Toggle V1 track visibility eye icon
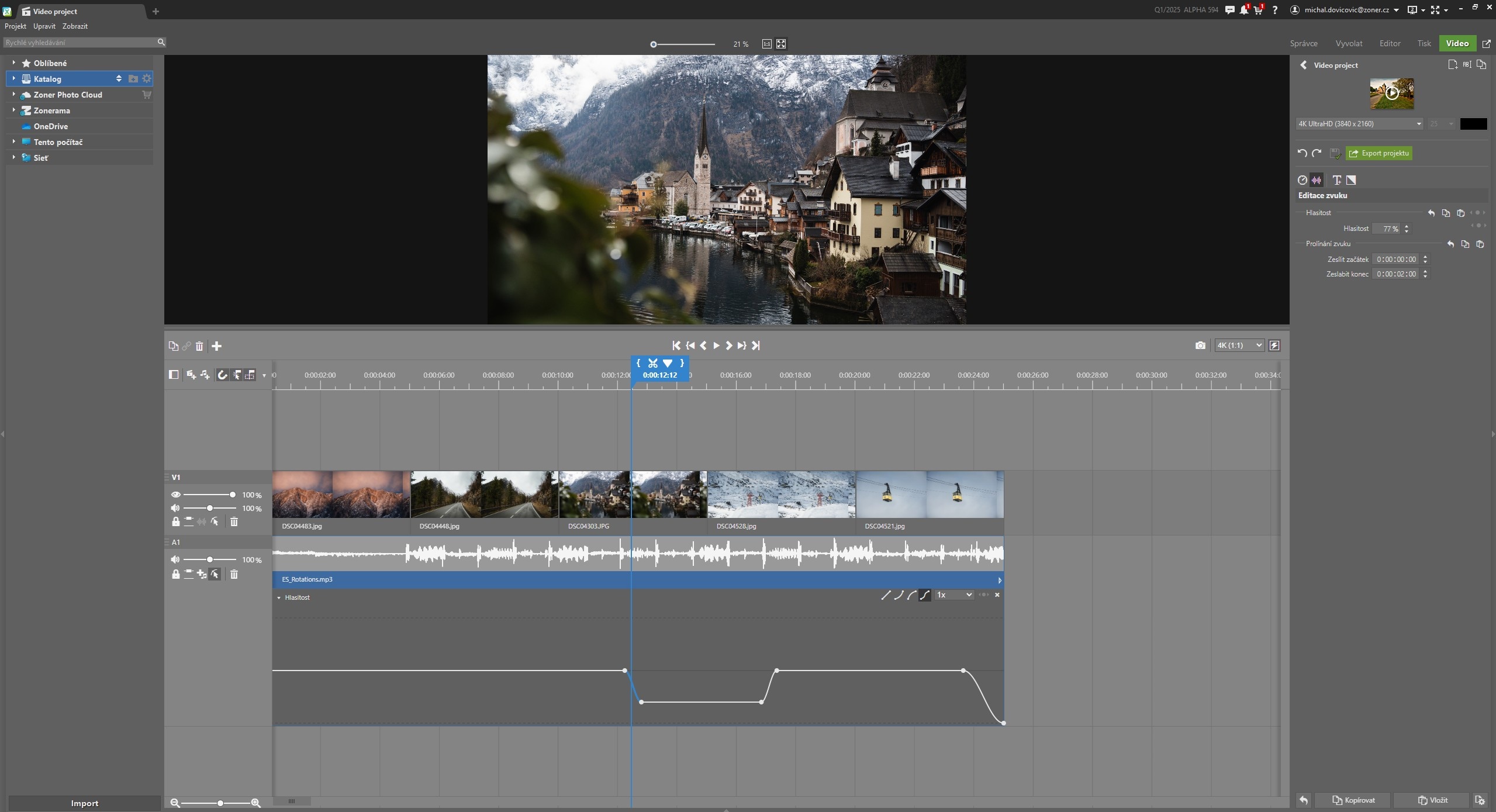This screenshot has width=1496, height=812. pyautogui.click(x=175, y=495)
